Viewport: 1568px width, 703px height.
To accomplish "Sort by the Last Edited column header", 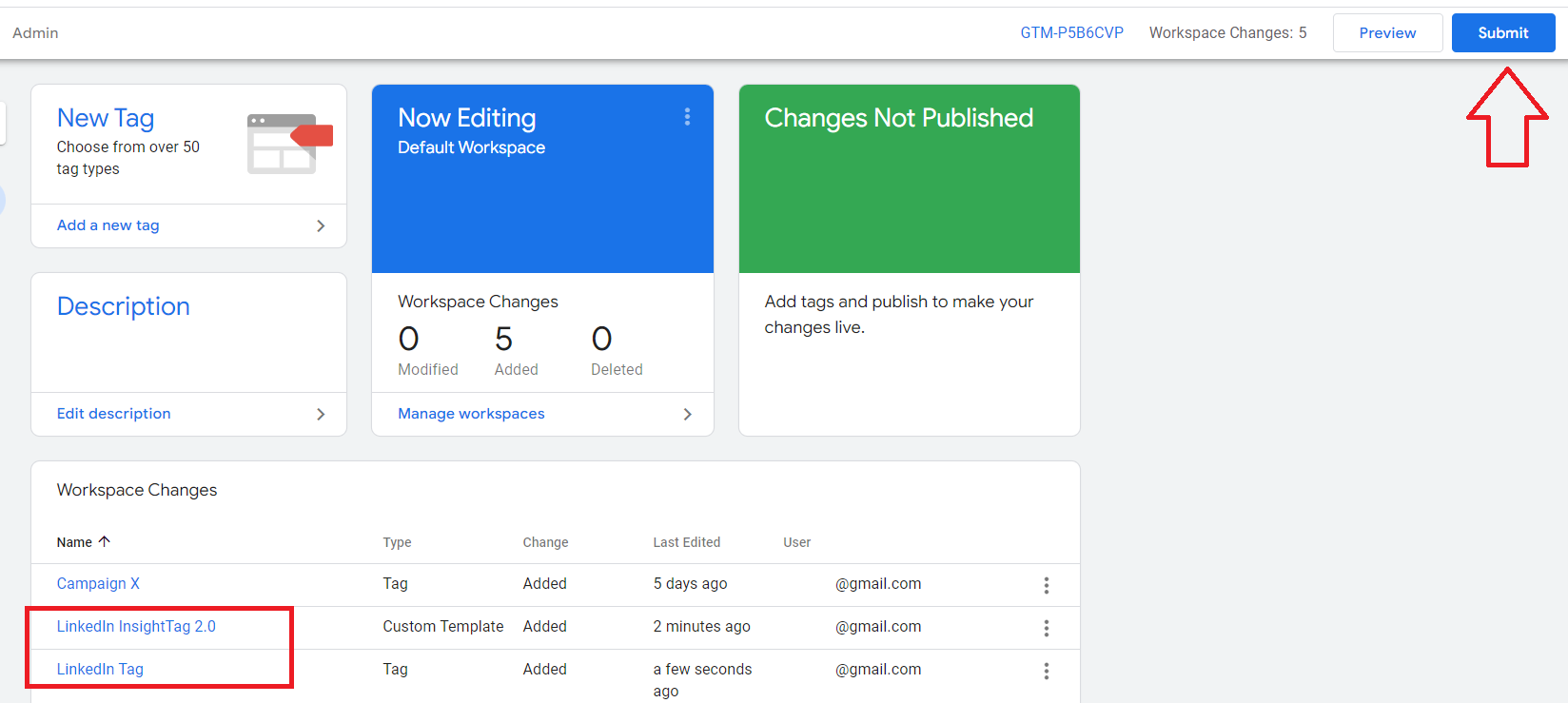I will pyautogui.click(x=686, y=542).
